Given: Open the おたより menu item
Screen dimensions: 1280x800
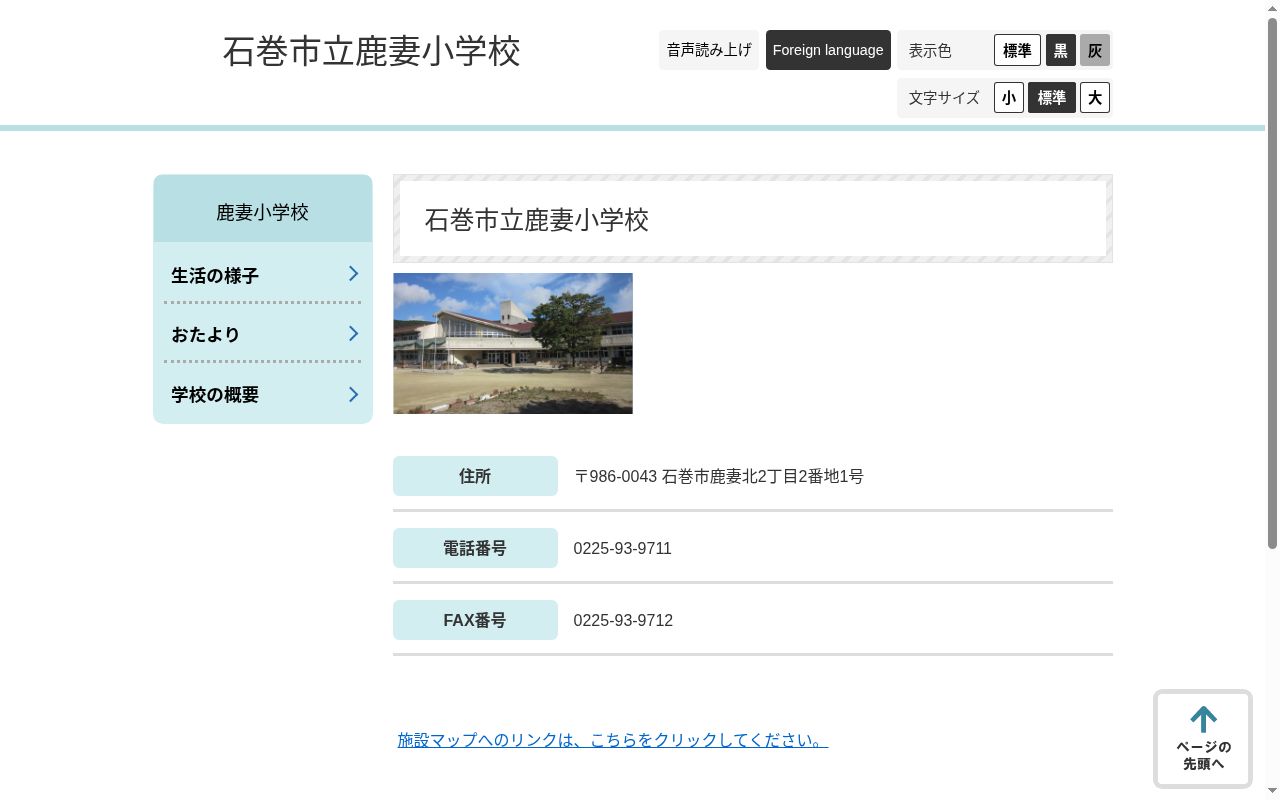Looking at the screenshot, I should [263, 334].
